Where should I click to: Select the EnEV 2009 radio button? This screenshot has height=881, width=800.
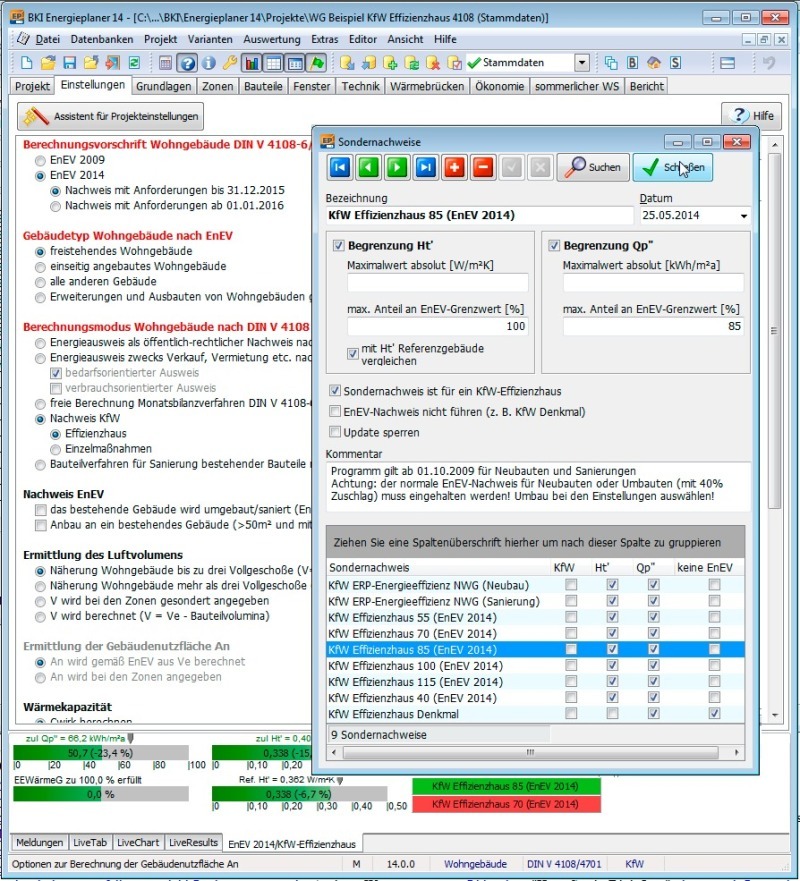pos(40,161)
